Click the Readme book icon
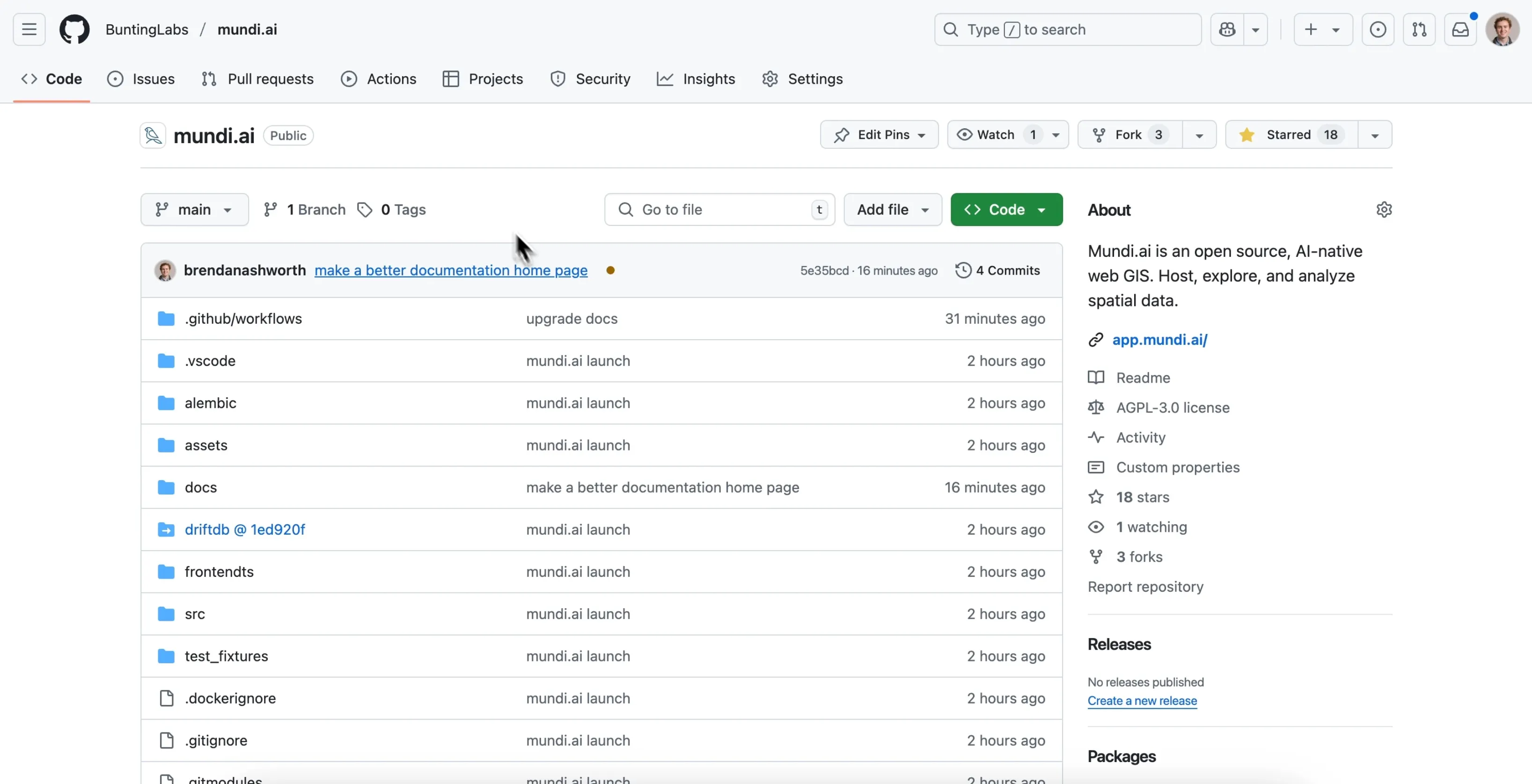This screenshot has height=784, width=1532. pos(1096,377)
